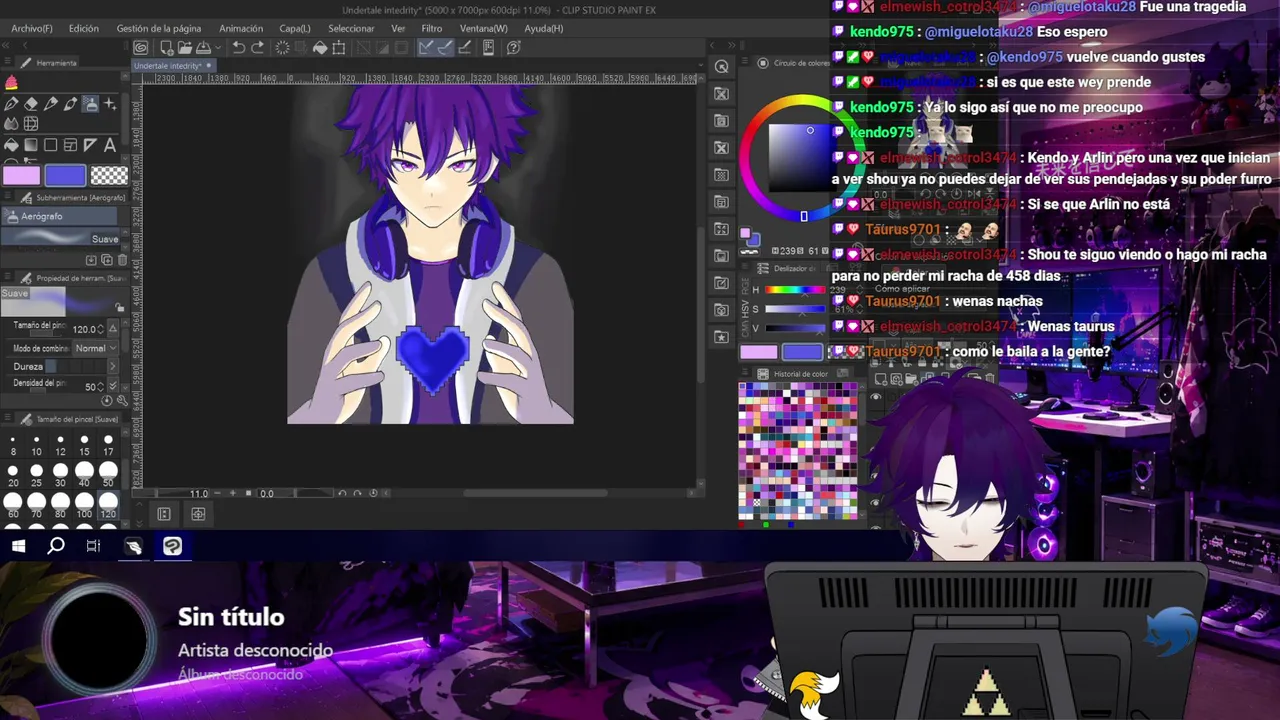Select the Figure rectangle tool
The width and height of the screenshot is (1280, 720).
click(51, 145)
